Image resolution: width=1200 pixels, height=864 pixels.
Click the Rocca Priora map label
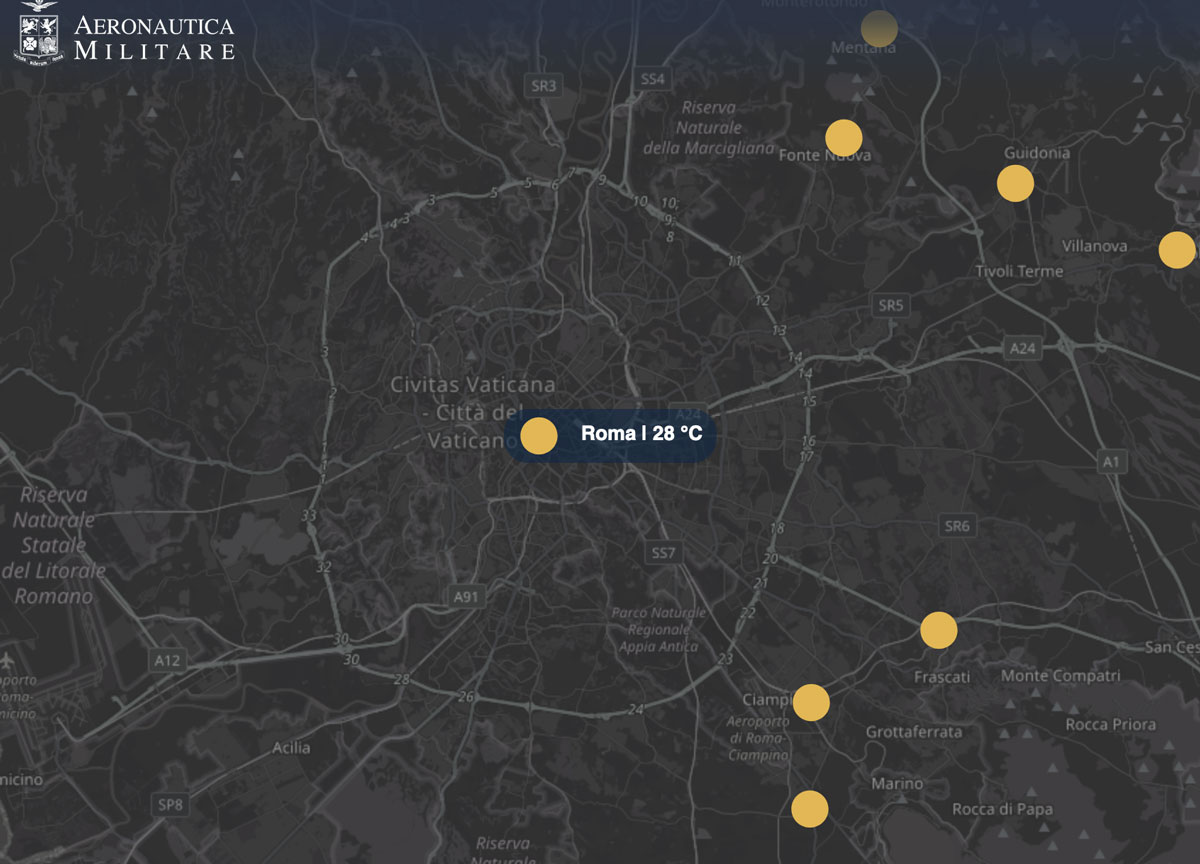point(1110,724)
